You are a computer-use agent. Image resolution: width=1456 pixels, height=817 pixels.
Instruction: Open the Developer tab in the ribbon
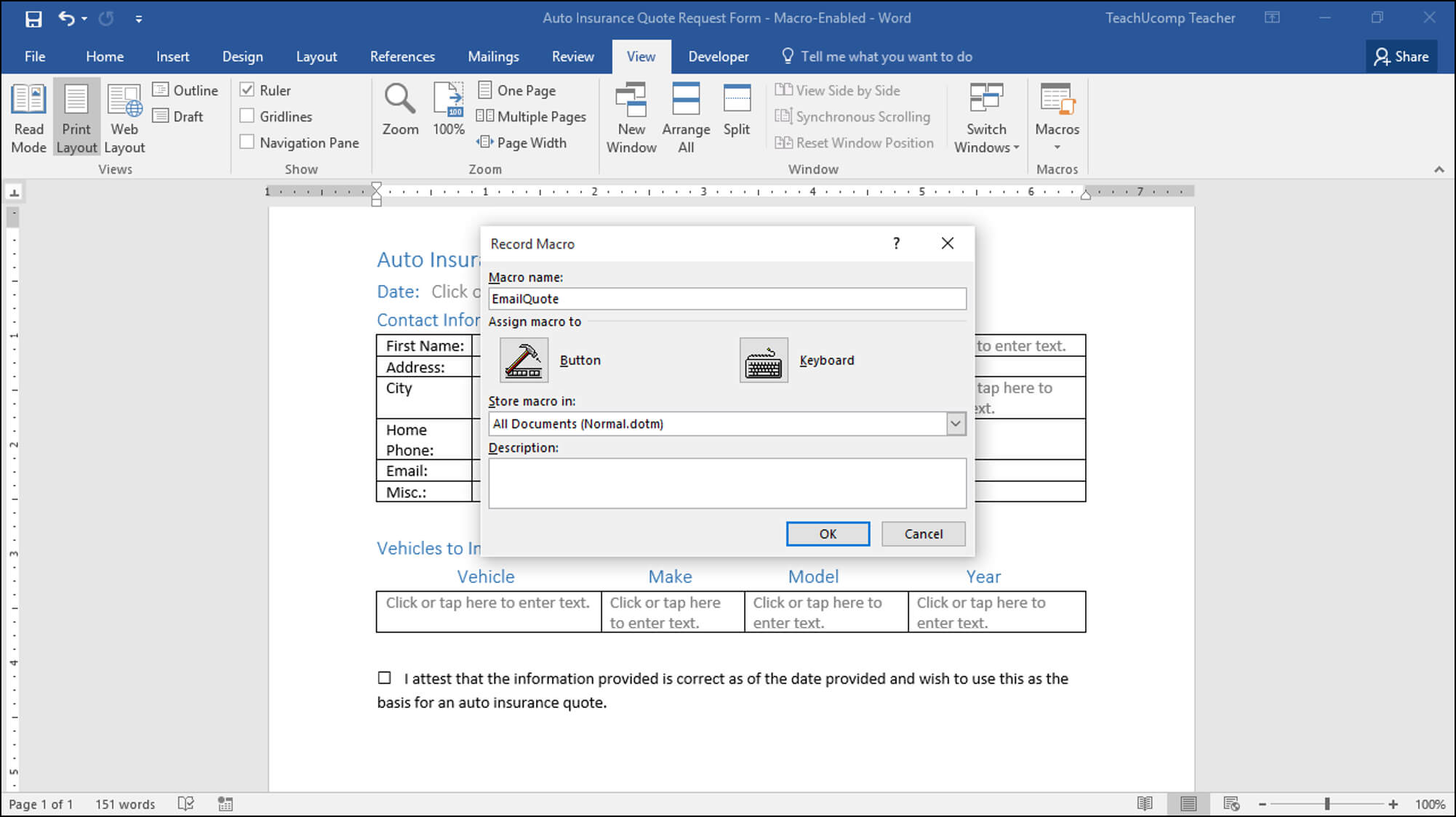point(718,56)
